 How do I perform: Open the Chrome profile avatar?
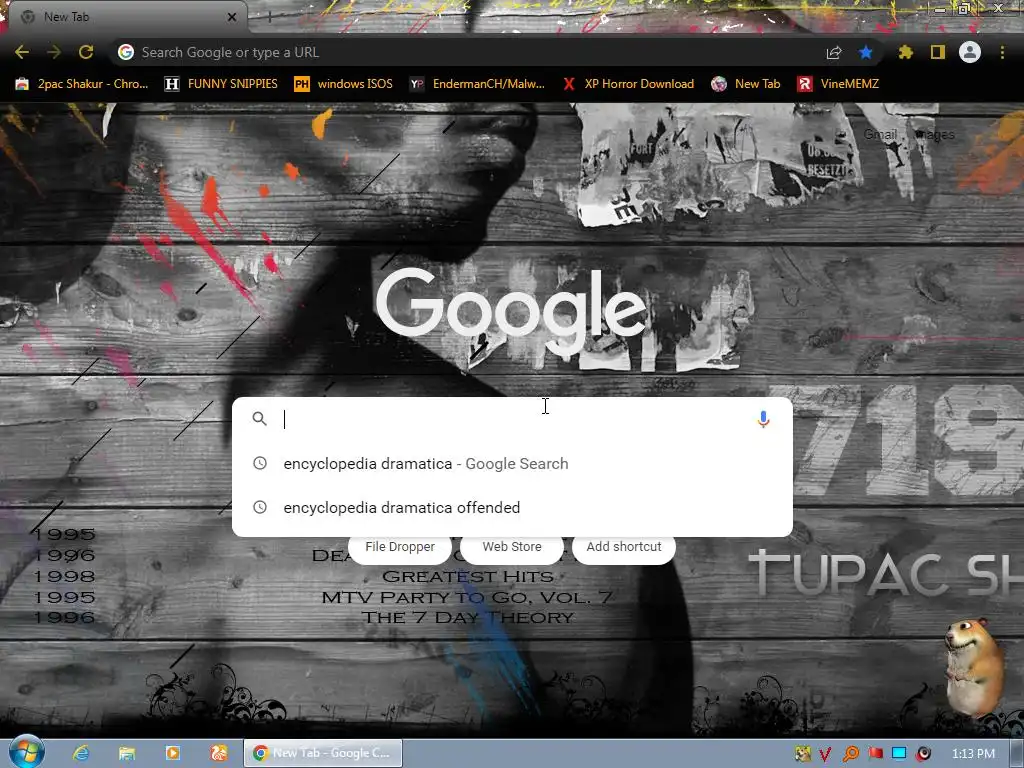970,52
